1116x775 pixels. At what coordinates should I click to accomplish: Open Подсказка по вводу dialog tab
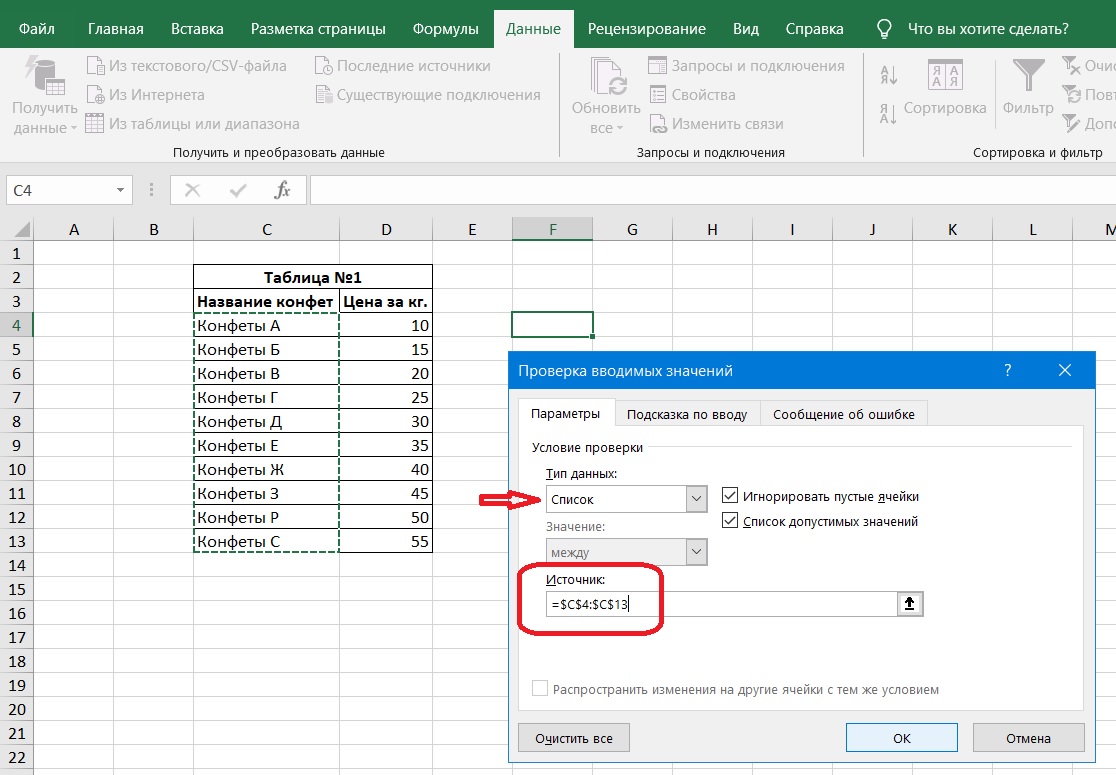[x=687, y=414]
